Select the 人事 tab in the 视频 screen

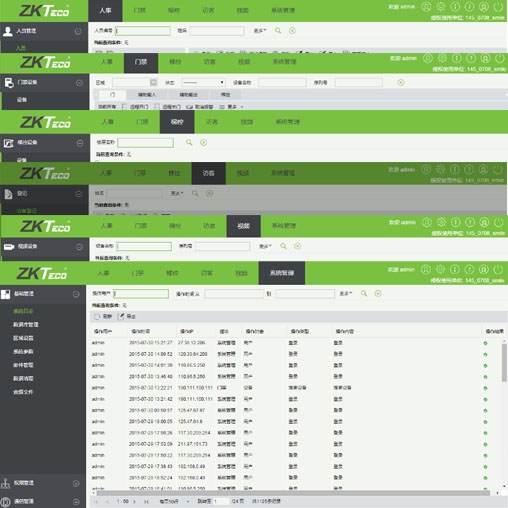coord(107,226)
